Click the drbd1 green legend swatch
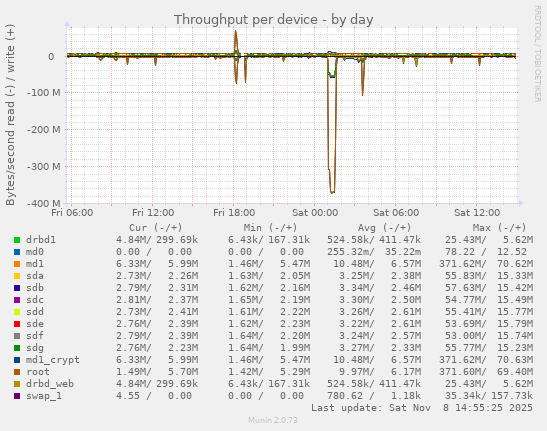Image resolution: width=547 pixels, height=431 pixels. [17, 240]
